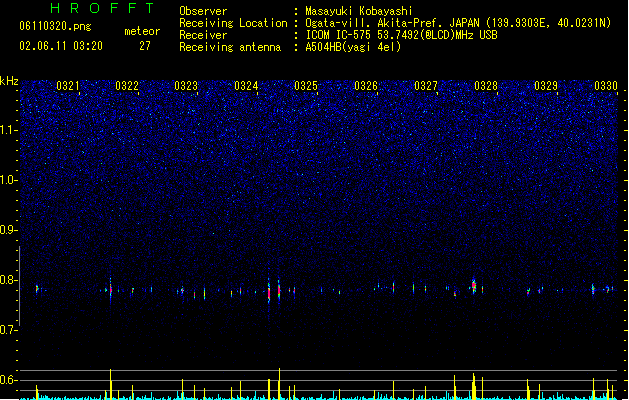Screen dimensions: 629x400
Task: Click the tallest yellow peak near 0322
Action: coord(111,384)
